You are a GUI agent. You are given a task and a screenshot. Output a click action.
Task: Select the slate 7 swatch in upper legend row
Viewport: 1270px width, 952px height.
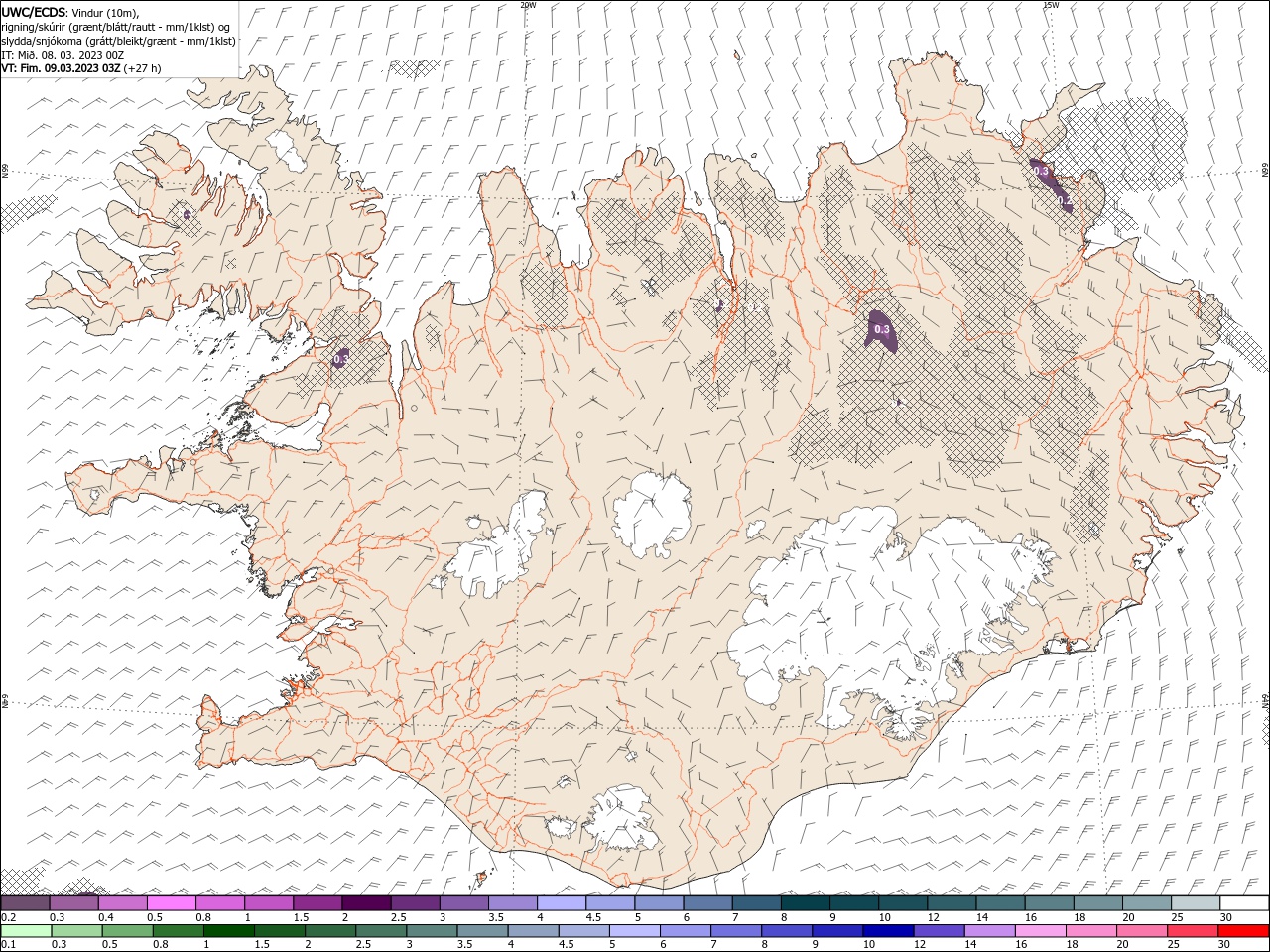click(756, 903)
